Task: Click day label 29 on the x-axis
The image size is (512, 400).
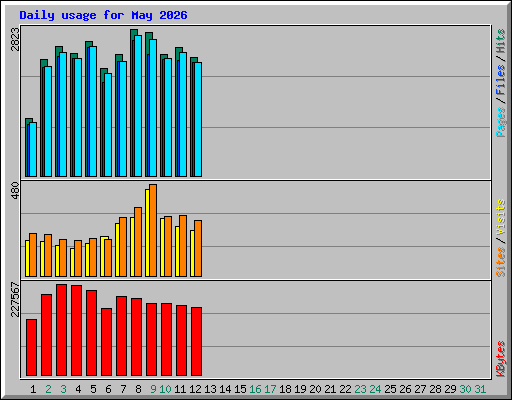Action: click(x=450, y=389)
